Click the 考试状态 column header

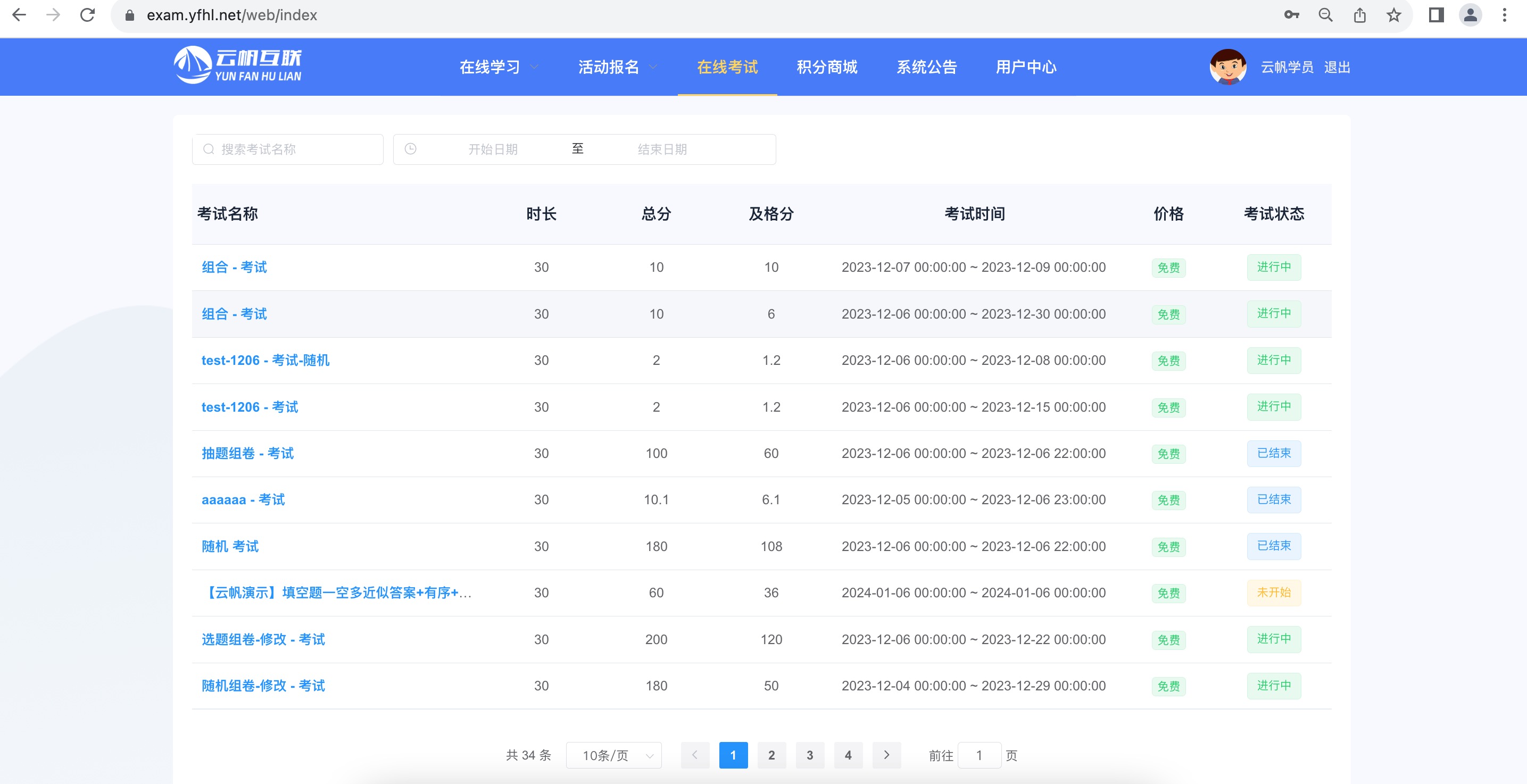pyautogui.click(x=1274, y=214)
